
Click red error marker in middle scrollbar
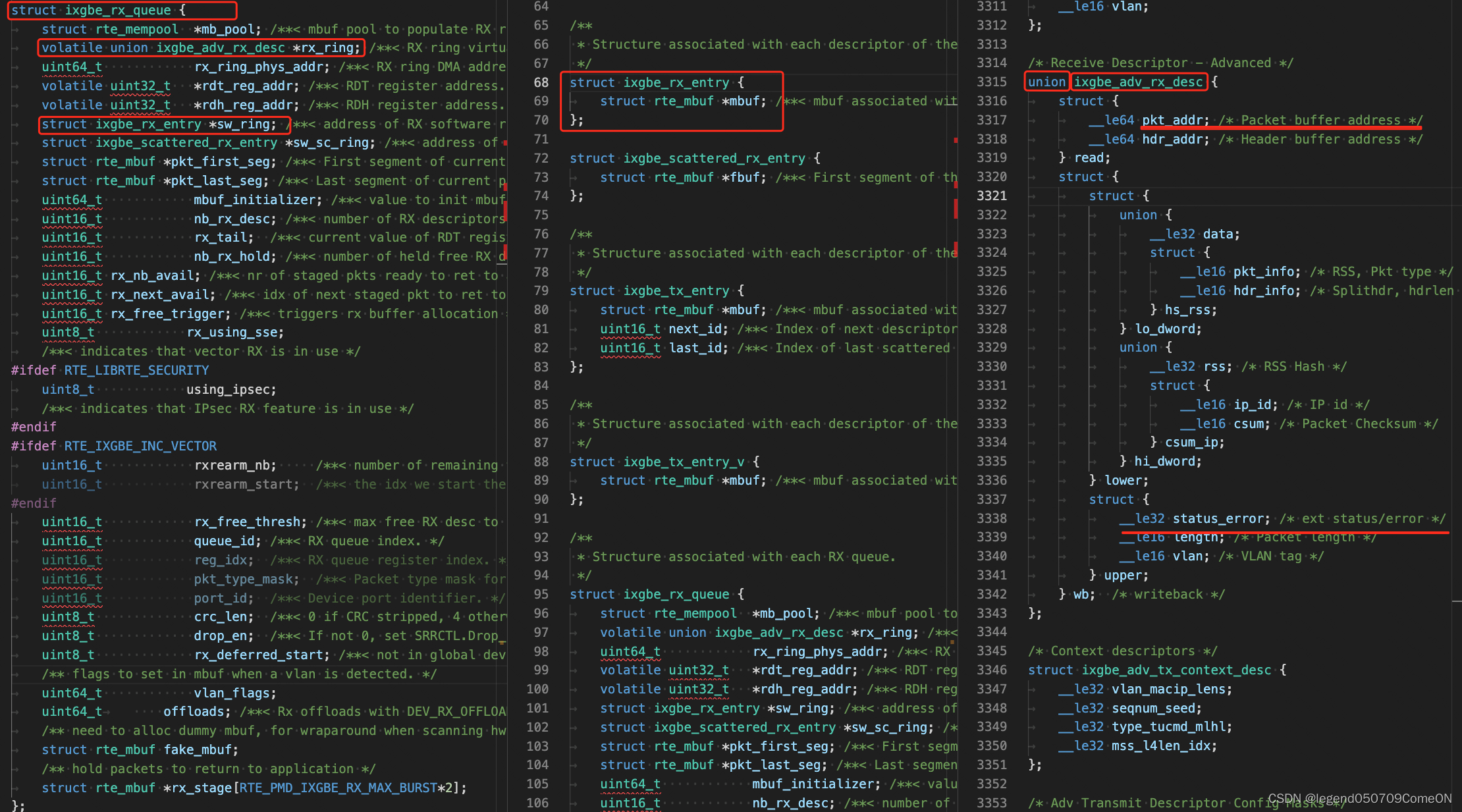(x=956, y=207)
